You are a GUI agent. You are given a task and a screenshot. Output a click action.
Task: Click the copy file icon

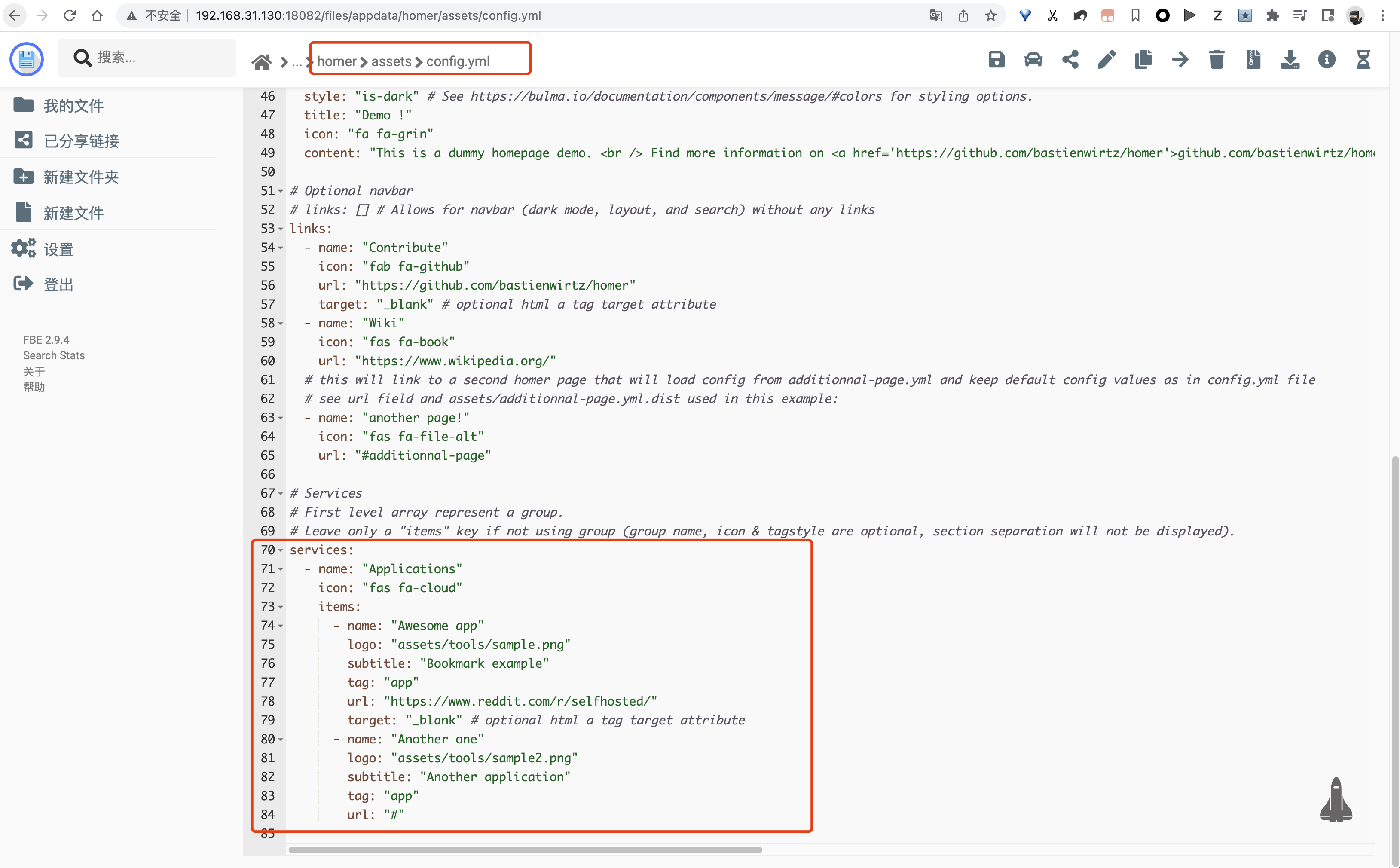(1143, 60)
